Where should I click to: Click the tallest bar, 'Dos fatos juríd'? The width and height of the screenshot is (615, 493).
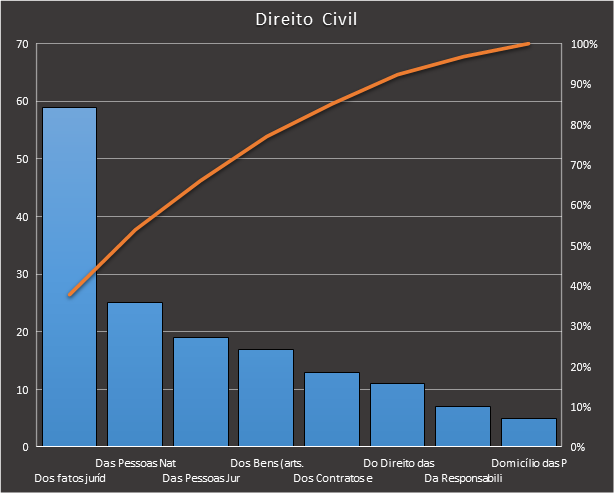69,280
